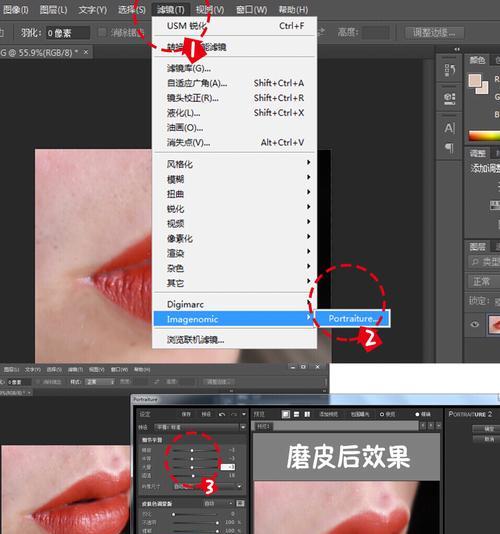Image resolution: width=500 pixels, height=534 pixels.
Task: Click the skin mask preview icon in Portraiture
Action: tap(240, 503)
